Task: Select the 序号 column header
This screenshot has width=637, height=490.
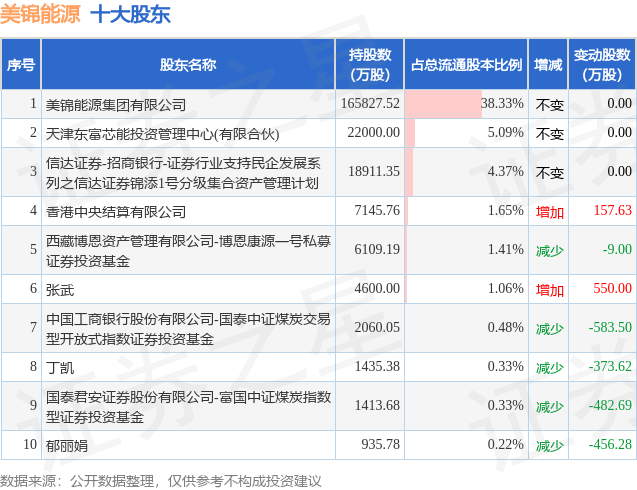Action: [x=21, y=65]
